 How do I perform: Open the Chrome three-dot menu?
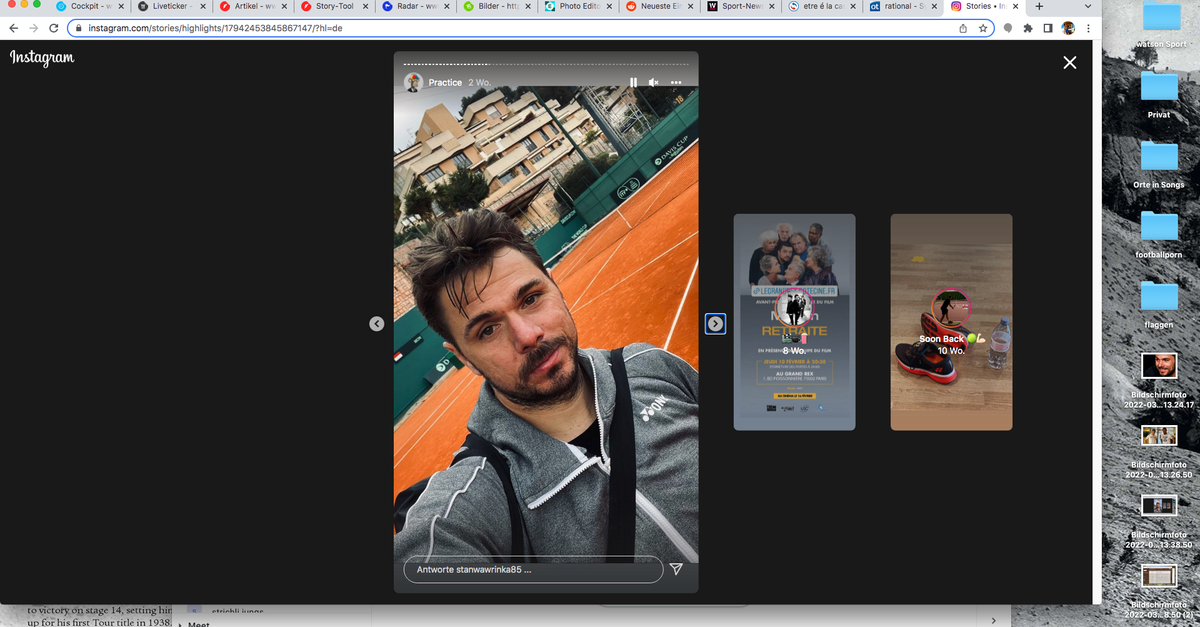1089,28
